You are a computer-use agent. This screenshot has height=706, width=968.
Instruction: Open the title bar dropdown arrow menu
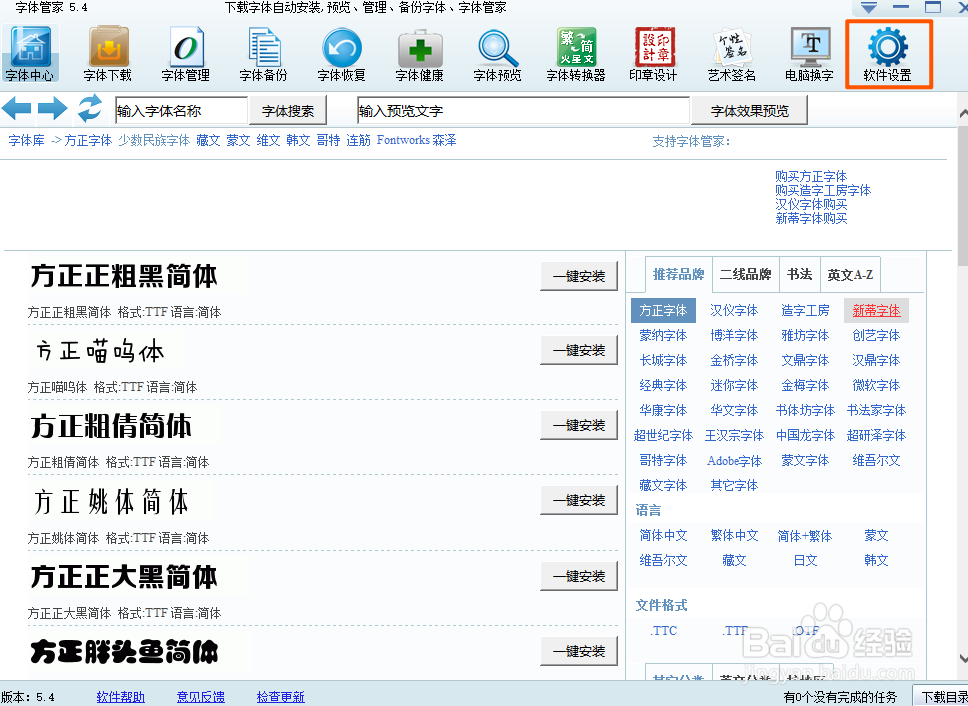coord(869,7)
